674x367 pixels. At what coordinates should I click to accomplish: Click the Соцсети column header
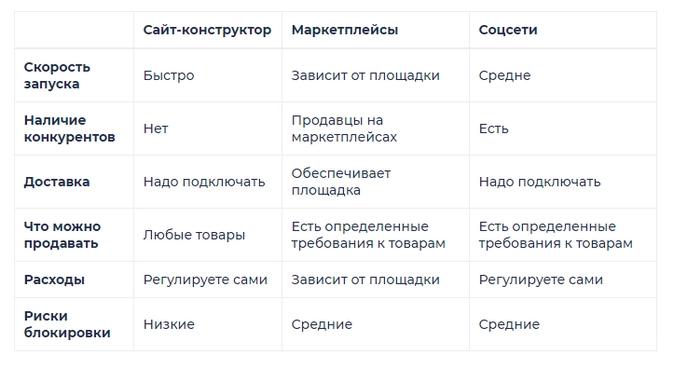[508, 30]
